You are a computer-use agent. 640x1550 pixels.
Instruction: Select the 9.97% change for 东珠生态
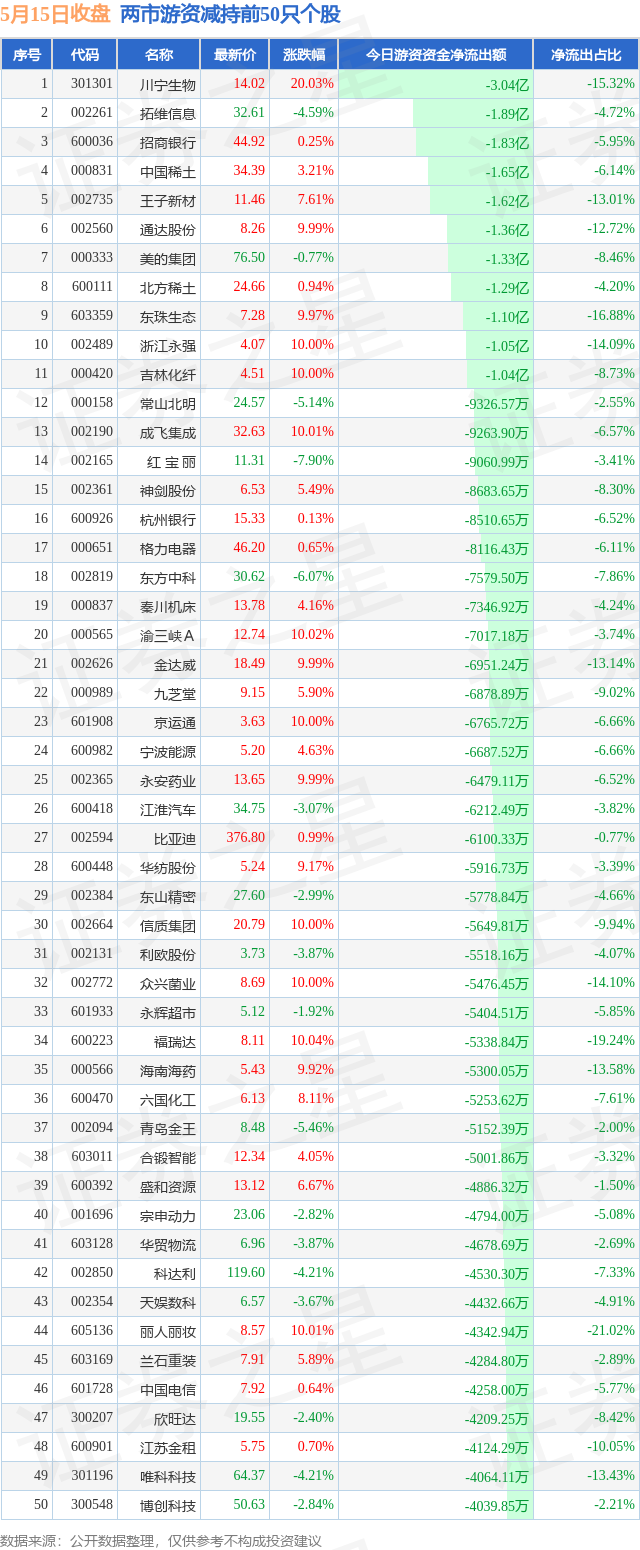click(x=315, y=316)
